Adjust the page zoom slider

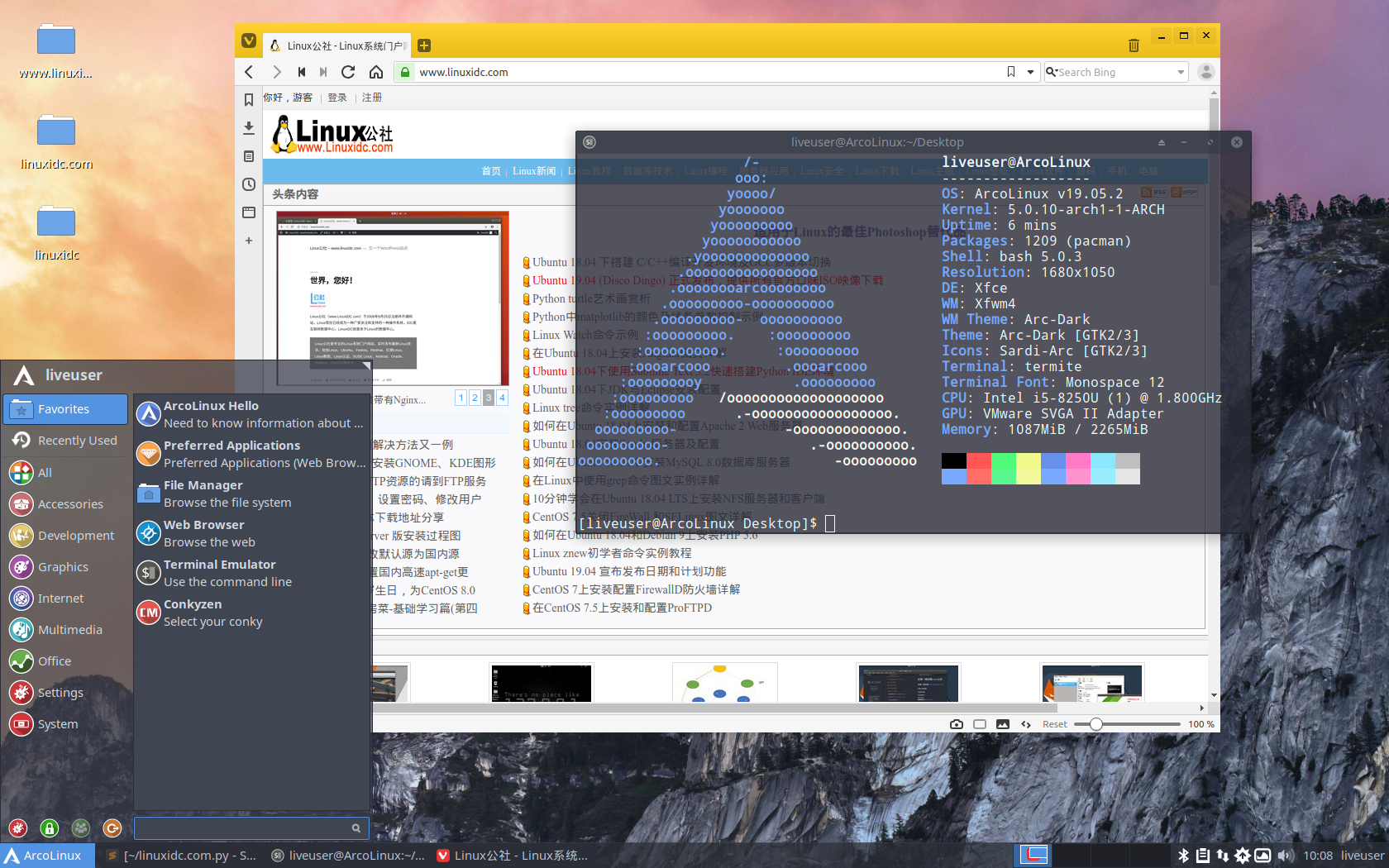pos(1096,724)
